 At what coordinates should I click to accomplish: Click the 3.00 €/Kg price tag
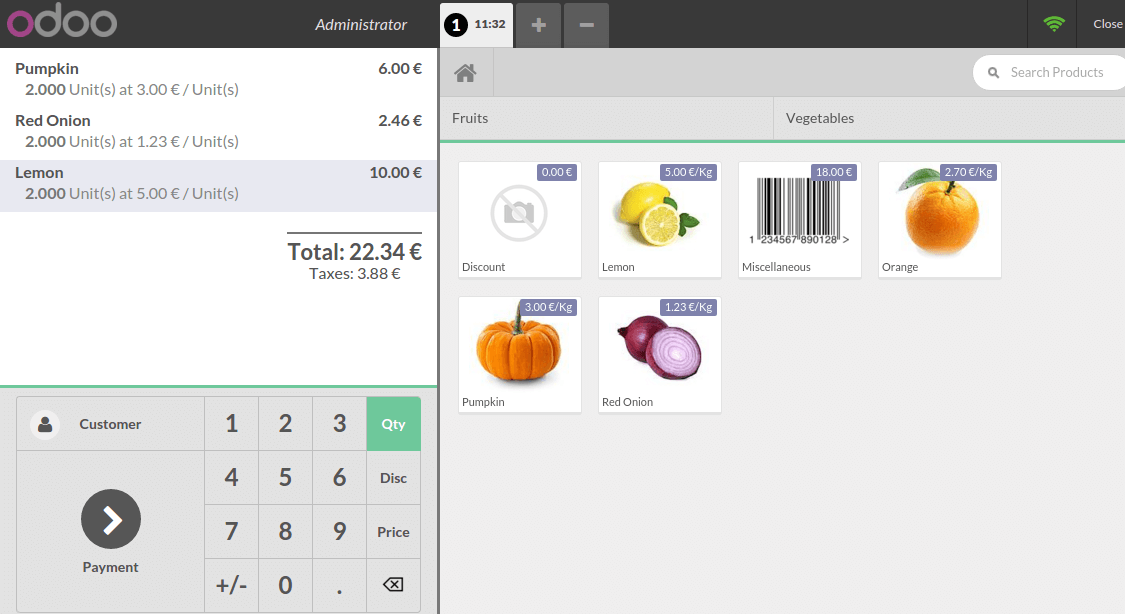[549, 307]
